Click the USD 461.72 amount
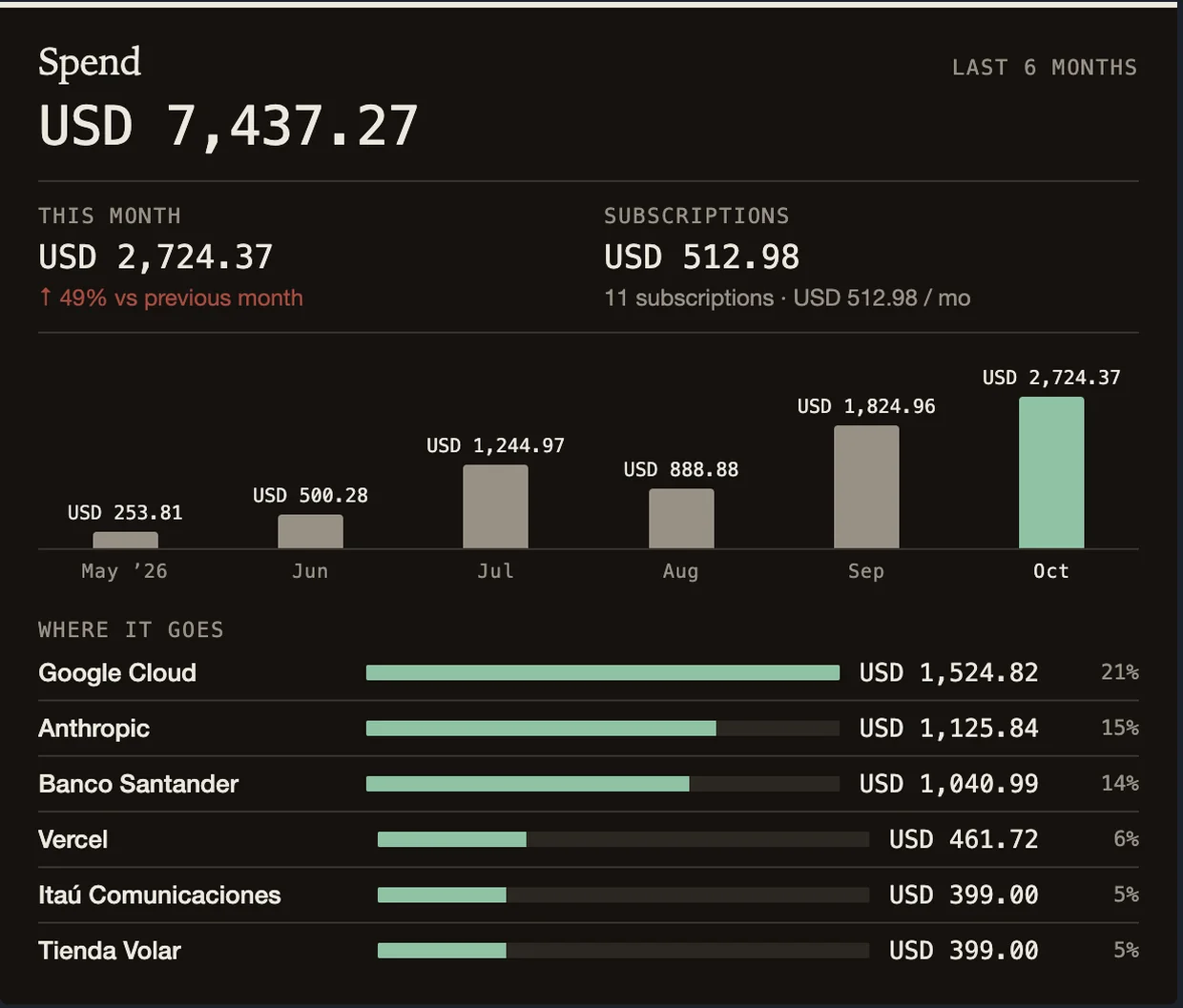1183x1008 pixels. click(964, 839)
